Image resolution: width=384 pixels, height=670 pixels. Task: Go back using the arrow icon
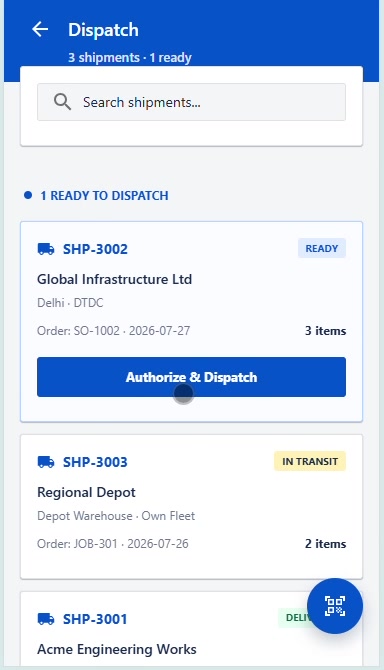(x=40, y=29)
